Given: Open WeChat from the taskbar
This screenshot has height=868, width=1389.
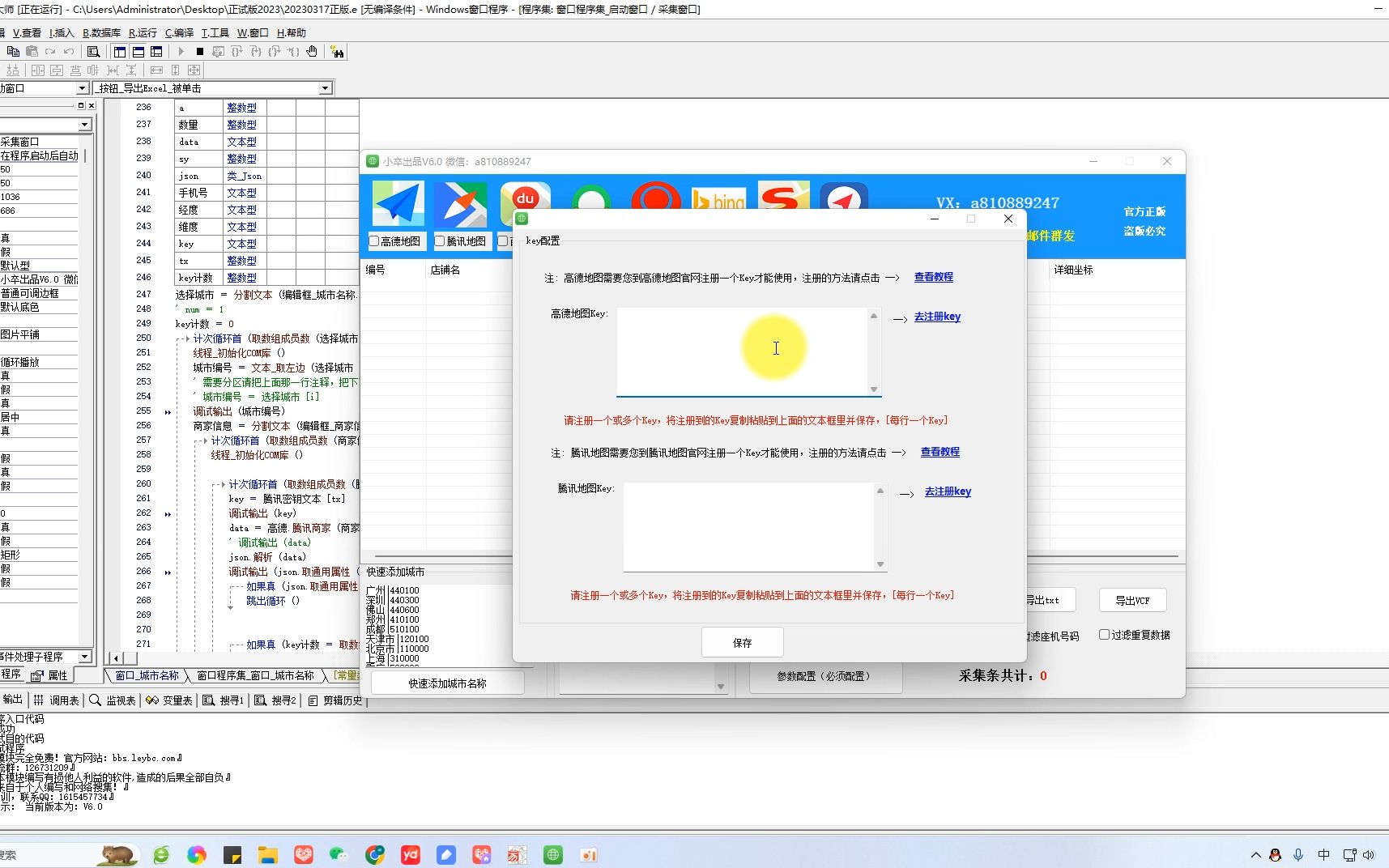Looking at the screenshot, I should point(339,854).
